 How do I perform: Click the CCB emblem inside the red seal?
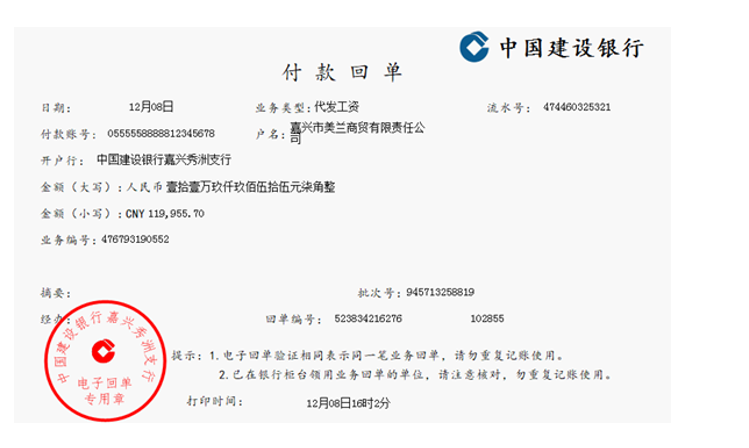click(x=104, y=352)
